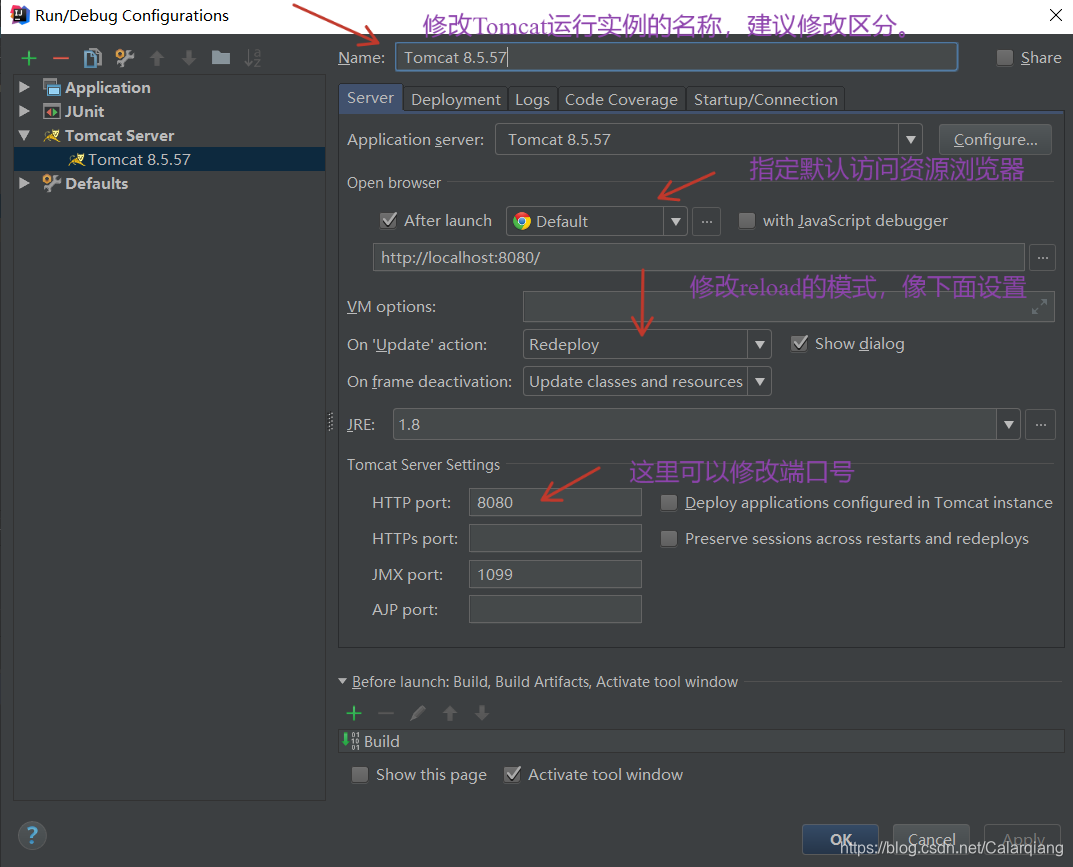Select the Build task row
Viewport: 1073px width, 867px height.
click(701, 741)
